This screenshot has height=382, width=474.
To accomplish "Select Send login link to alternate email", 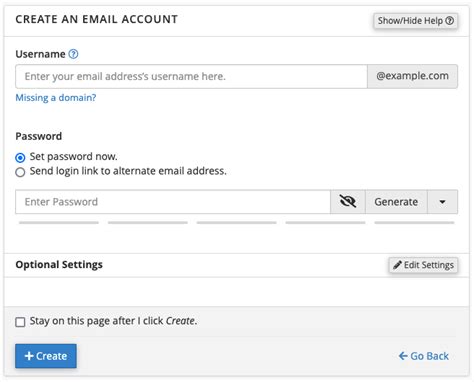I will tap(20, 172).
